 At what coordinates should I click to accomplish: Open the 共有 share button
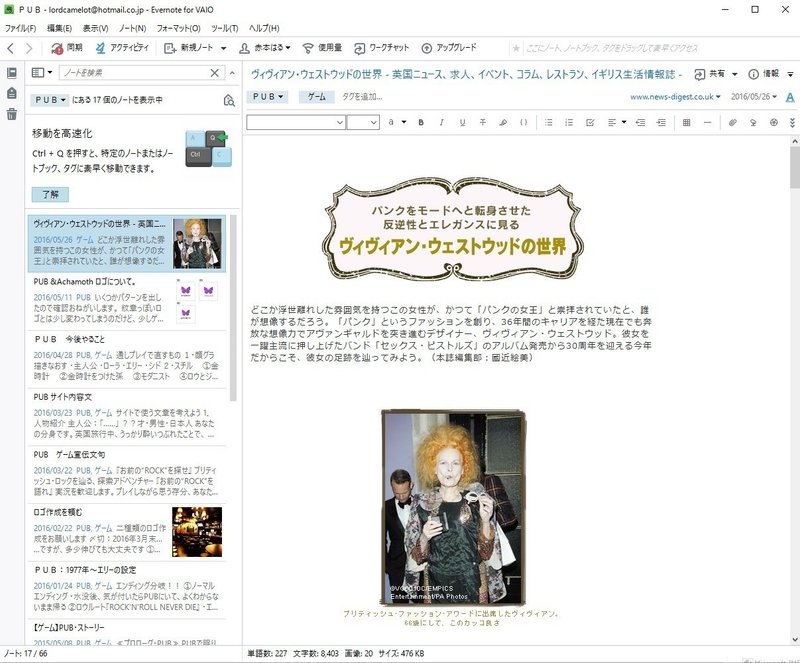[x=710, y=74]
